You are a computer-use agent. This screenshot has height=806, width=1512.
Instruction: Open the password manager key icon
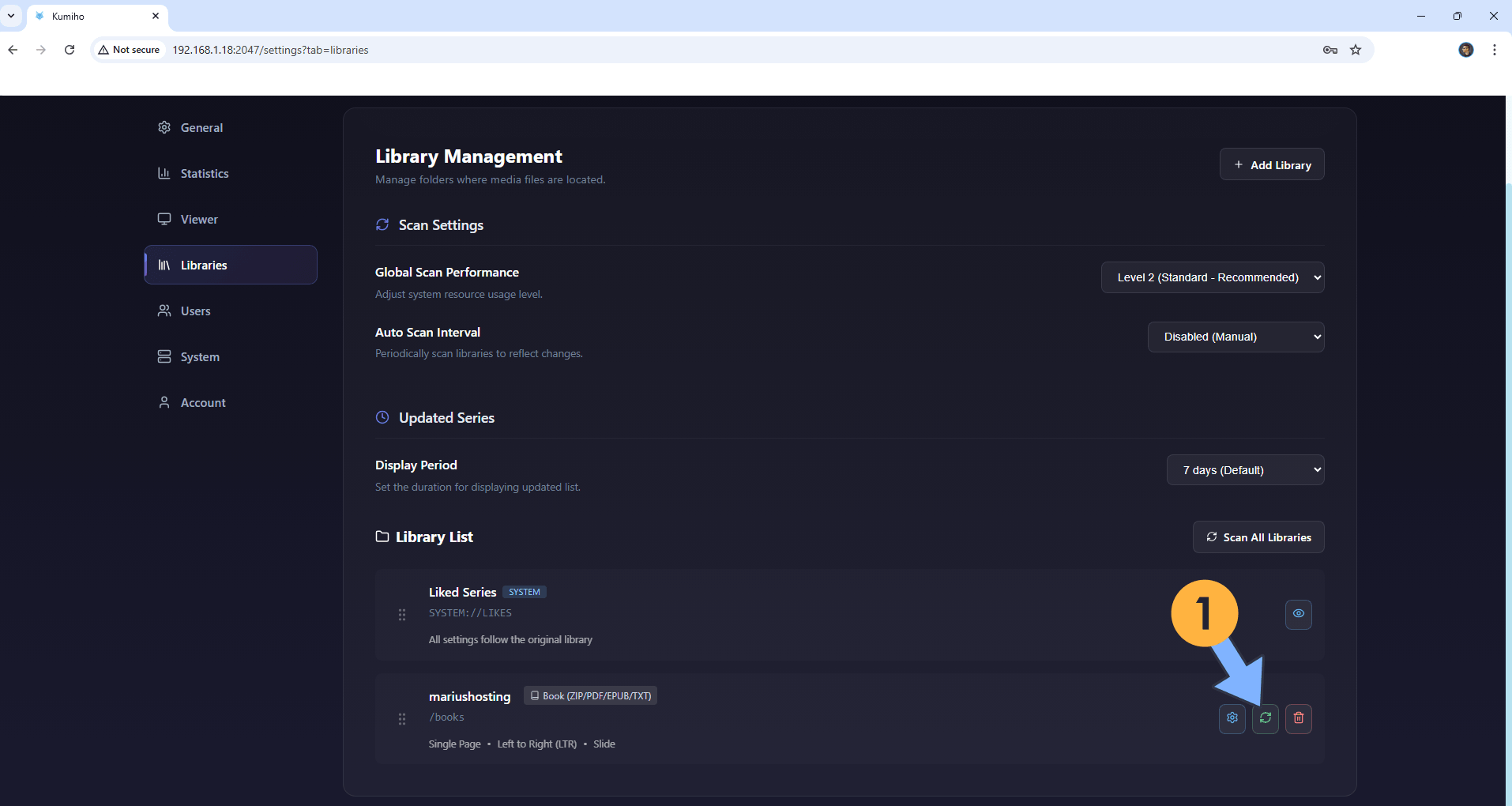pyautogui.click(x=1330, y=50)
